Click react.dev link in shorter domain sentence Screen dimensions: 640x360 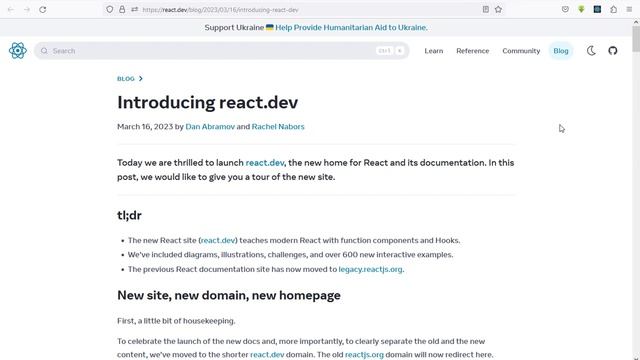click(x=267, y=354)
